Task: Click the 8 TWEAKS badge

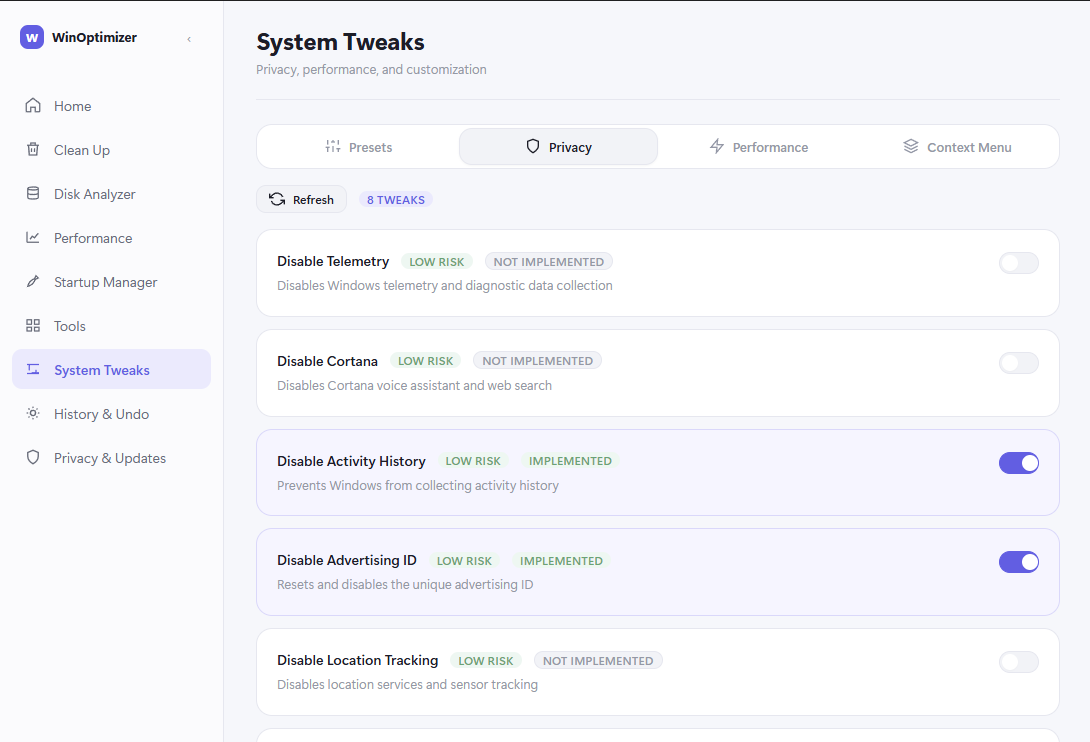Action: pyautogui.click(x=396, y=200)
